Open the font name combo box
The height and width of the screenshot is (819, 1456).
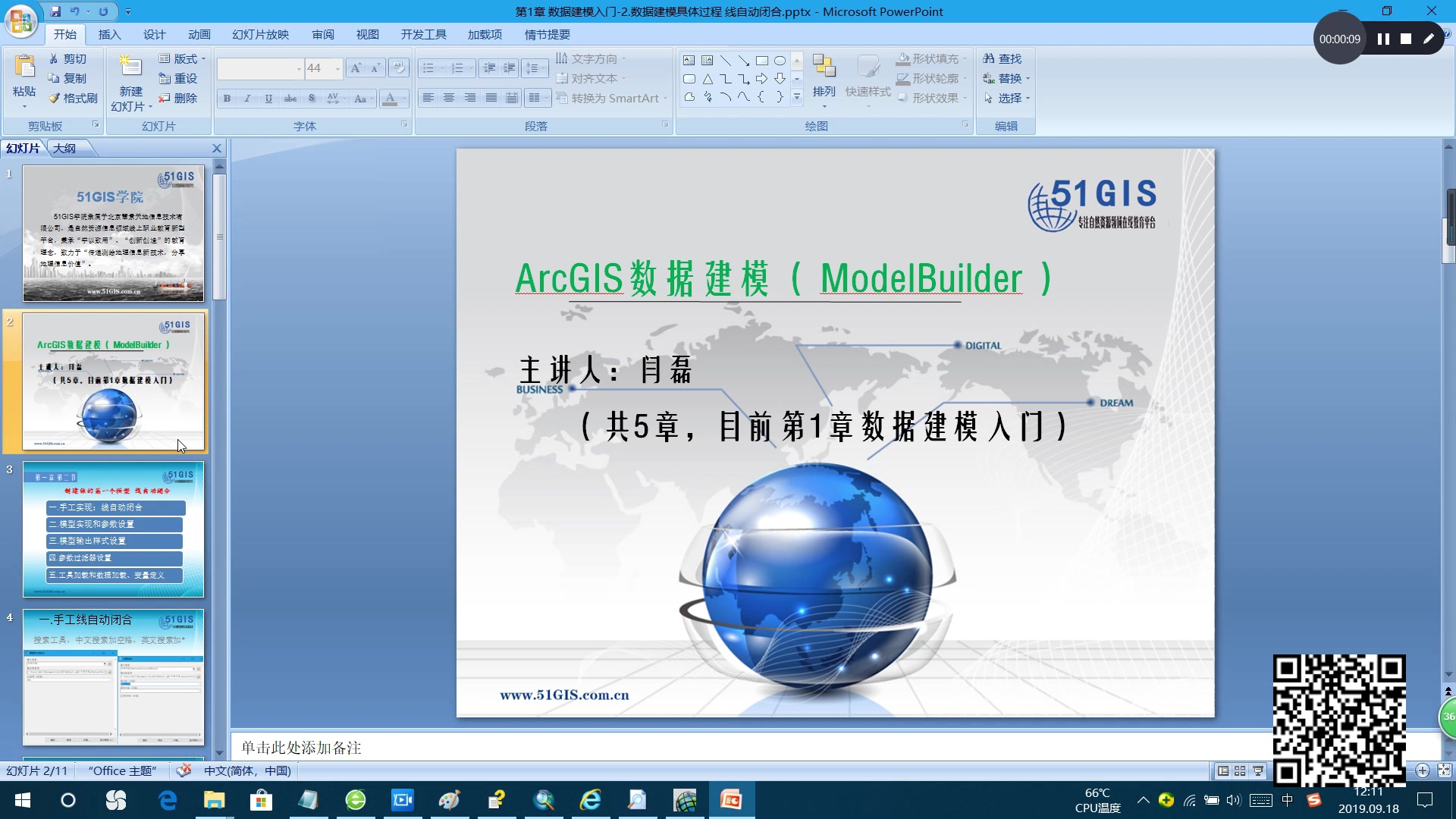click(260, 68)
